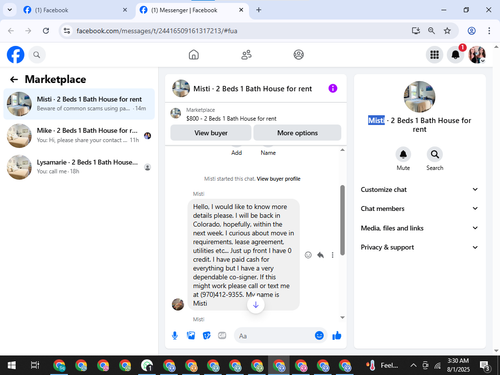
Task: Open the taskbar clock showing 3:30 AM
Action: tap(458, 365)
